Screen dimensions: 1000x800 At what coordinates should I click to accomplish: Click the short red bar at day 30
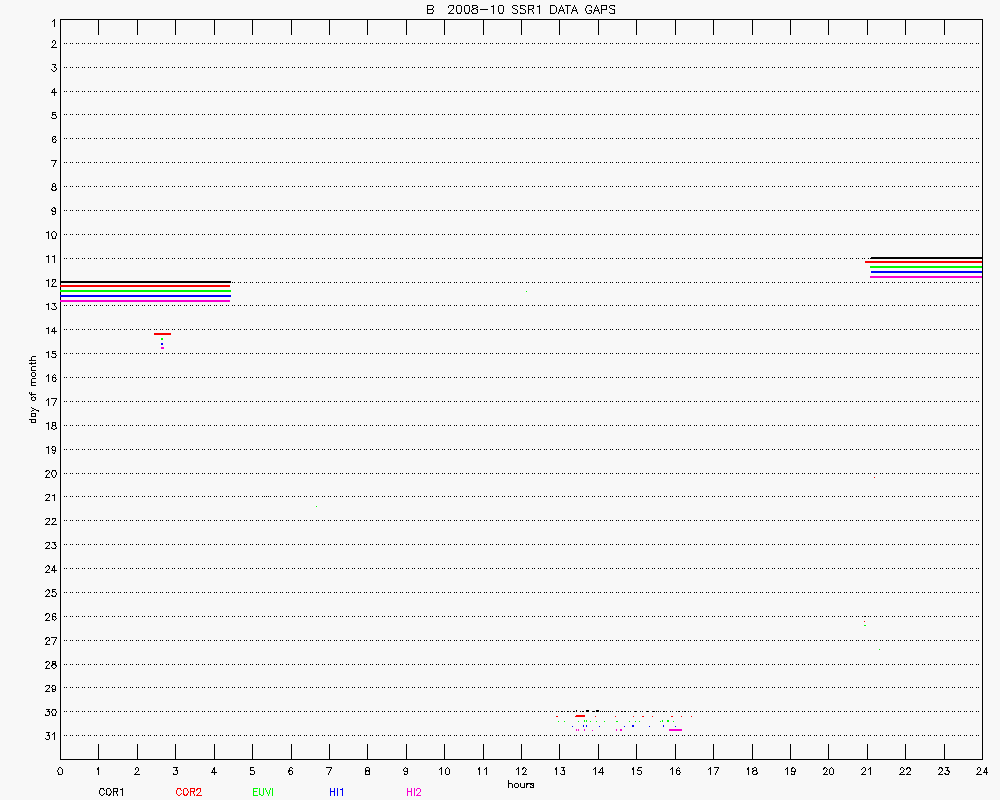pyautogui.click(x=580, y=716)
